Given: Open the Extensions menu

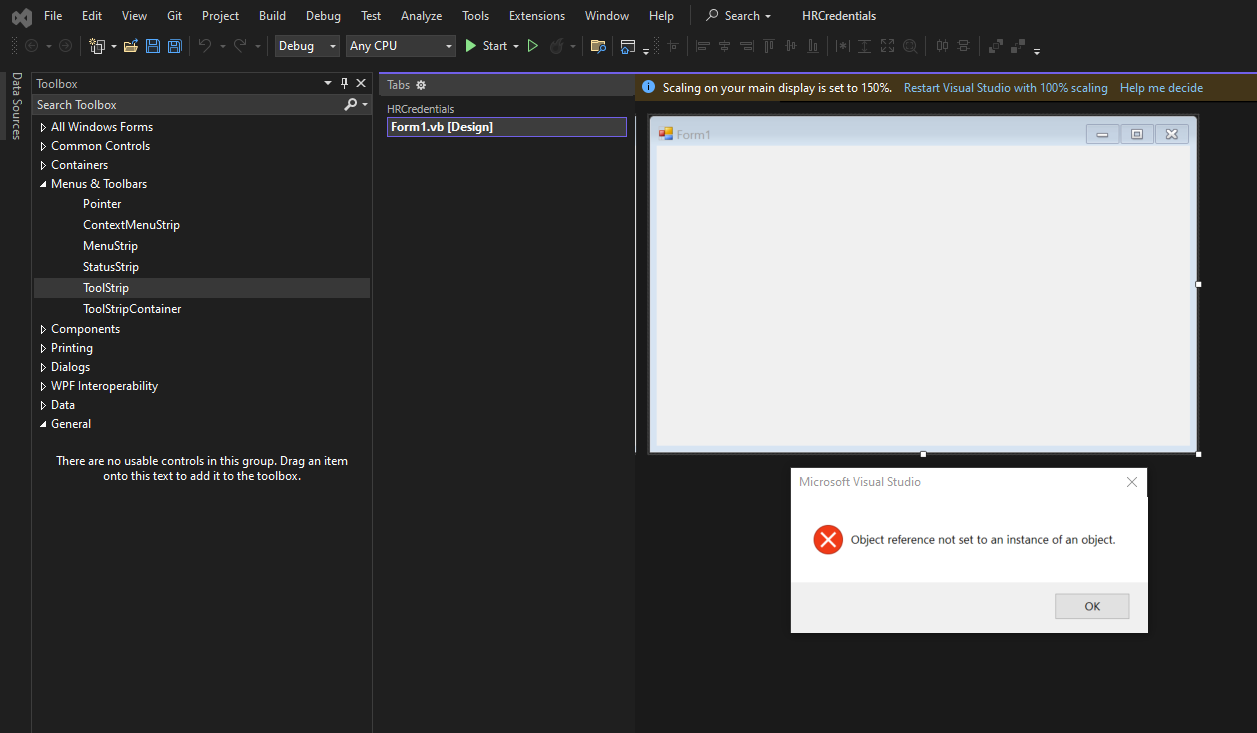Looking at the screenshot, I should [x=537, y=16].
